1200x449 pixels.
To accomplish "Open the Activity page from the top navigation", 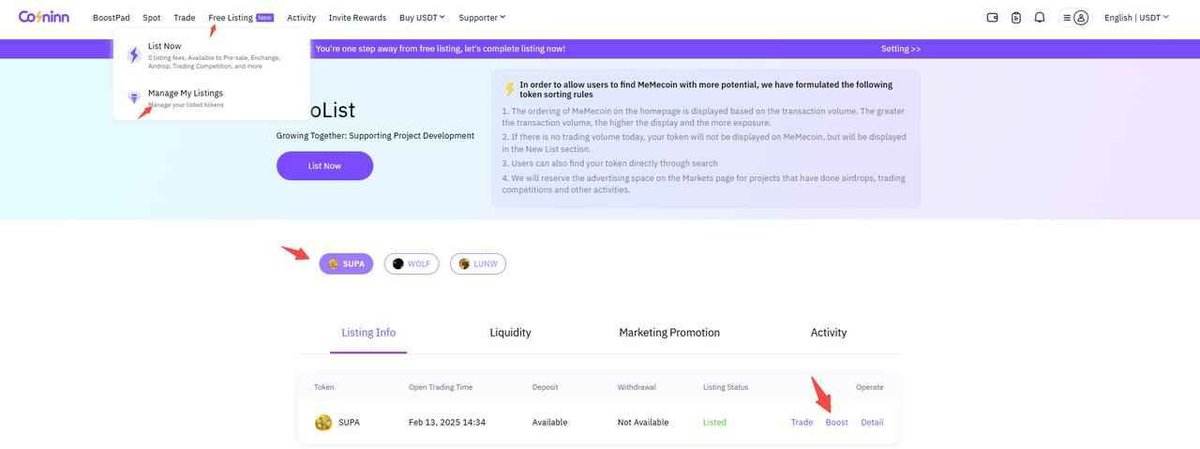I will [x=301, y=17].
